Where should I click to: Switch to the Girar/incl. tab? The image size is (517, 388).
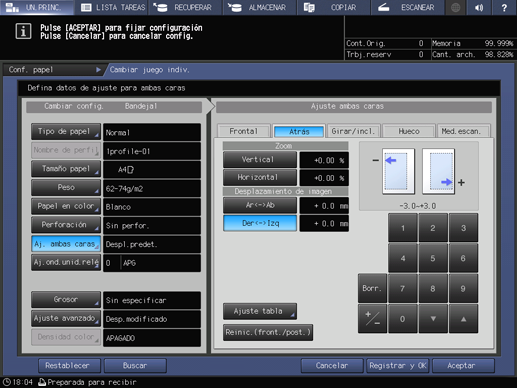coord(353,131)
